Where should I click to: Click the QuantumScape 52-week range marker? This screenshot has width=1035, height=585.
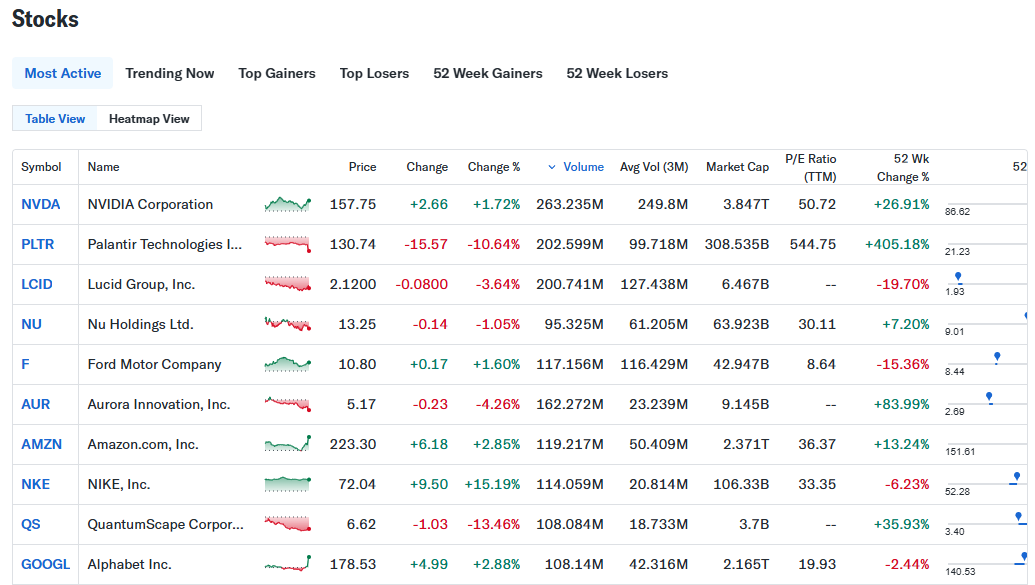click(x=1018, y=518)
